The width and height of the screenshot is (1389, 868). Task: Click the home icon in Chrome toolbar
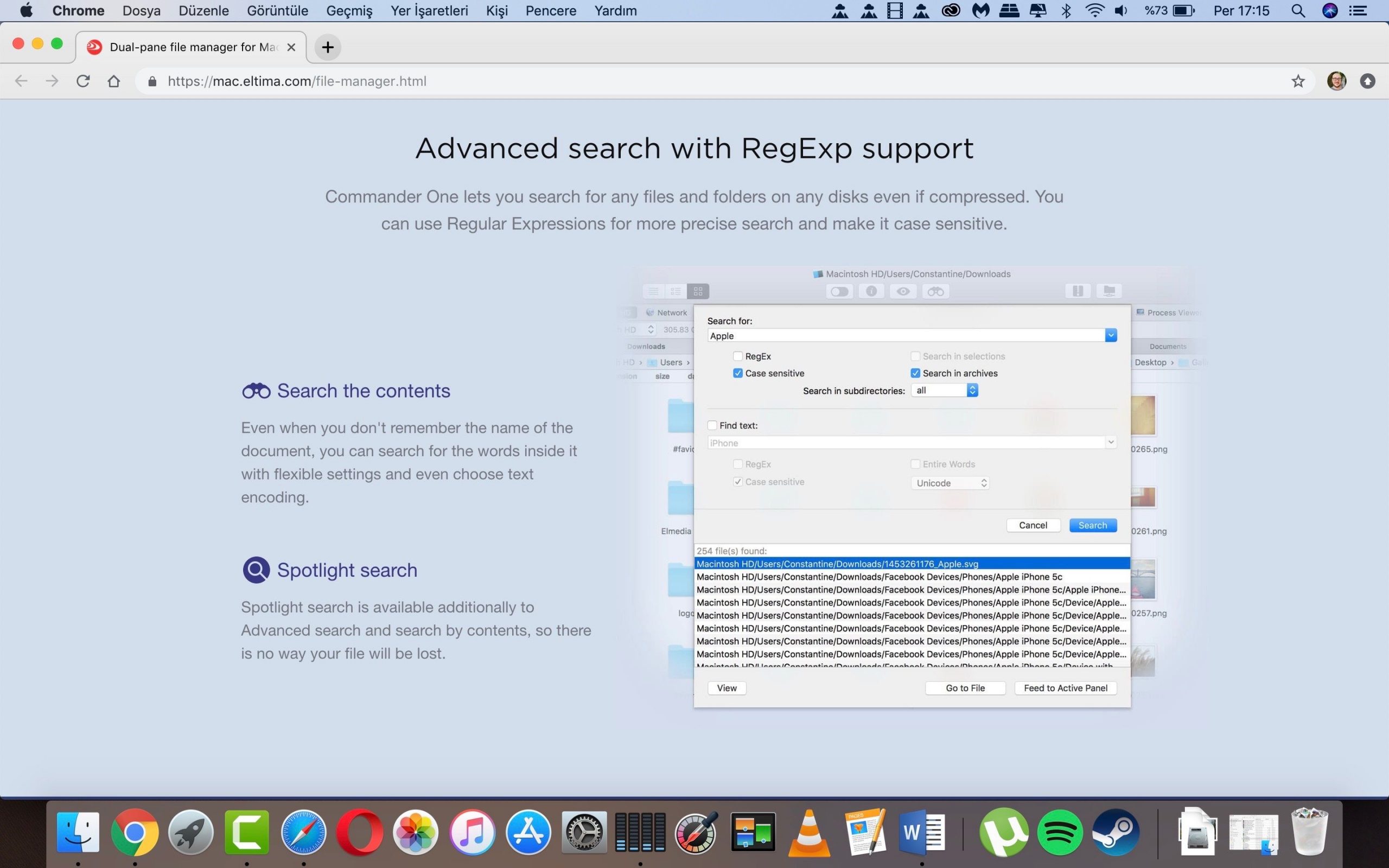[x=113, y=81]
